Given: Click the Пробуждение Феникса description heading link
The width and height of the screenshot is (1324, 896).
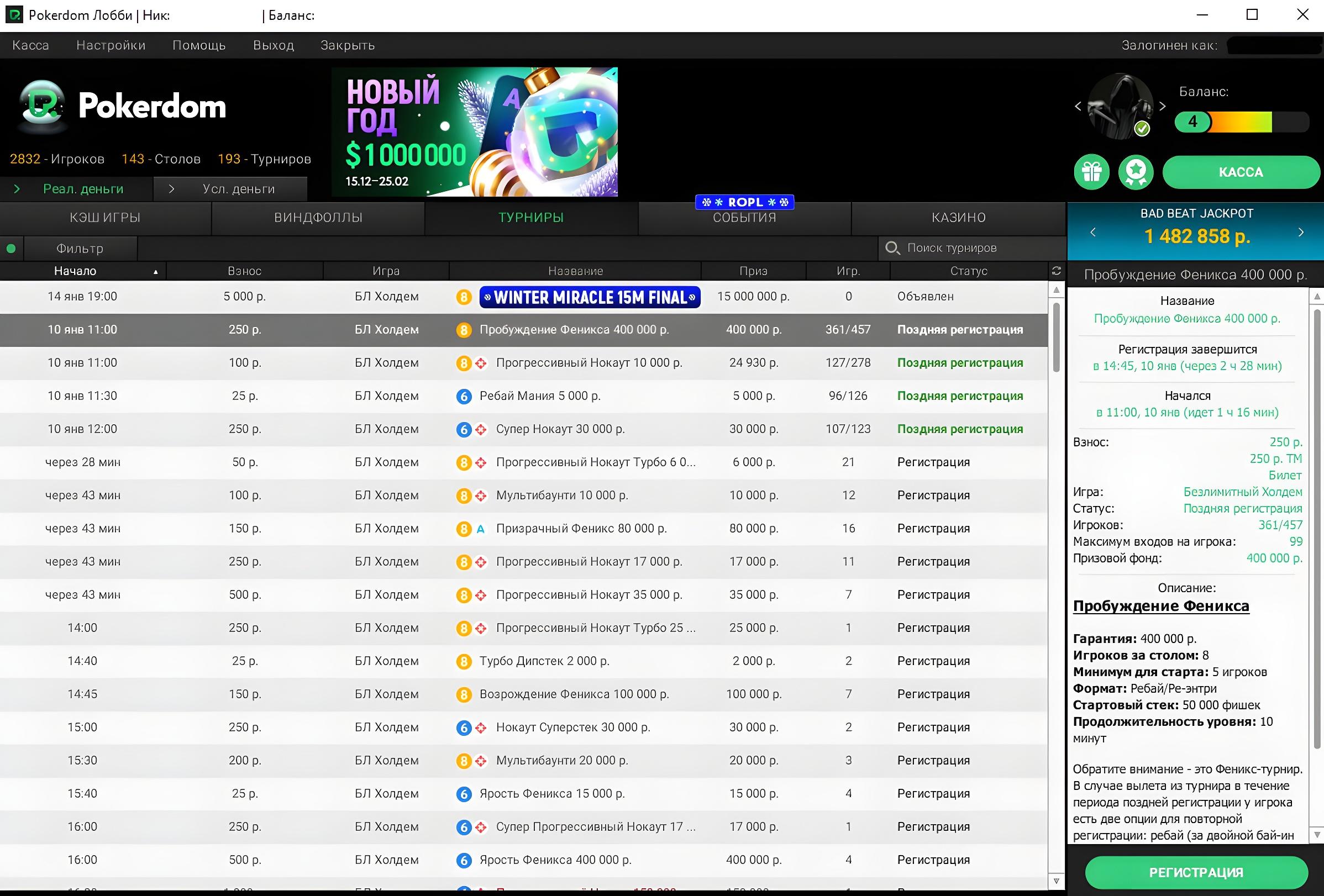Looking at the screenshot, I should coord(1160,606).
